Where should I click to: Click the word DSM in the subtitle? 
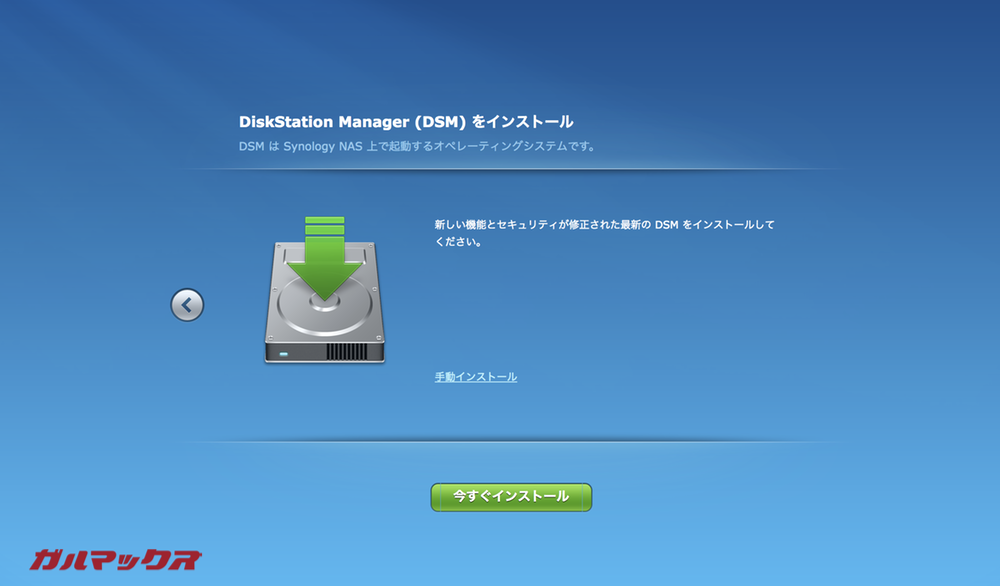pyautogui.click(x=252, y=146)
